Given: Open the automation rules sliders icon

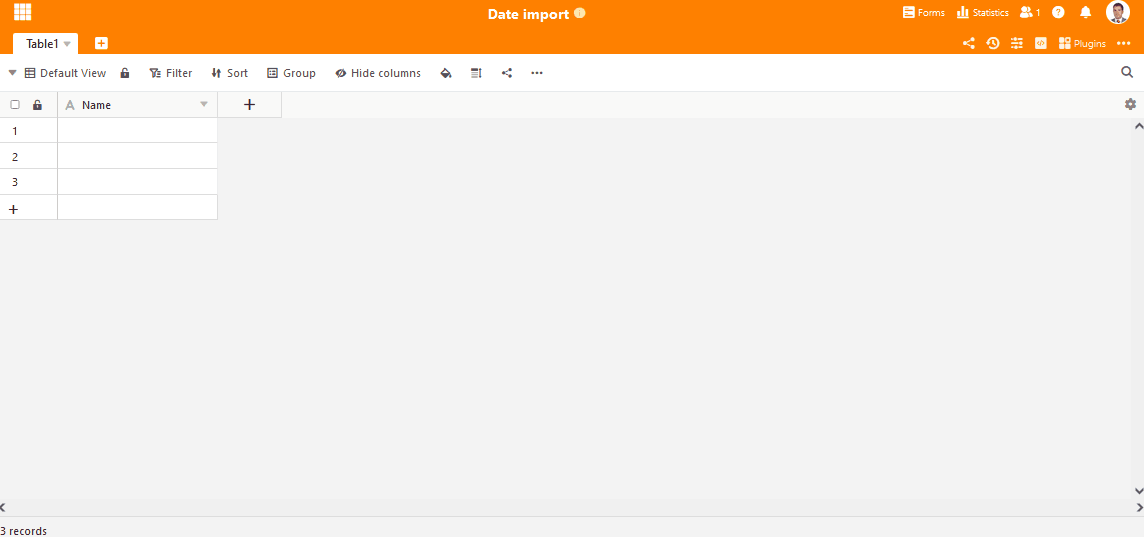Looking at the screenshot, I should (x=1017, y=43).
